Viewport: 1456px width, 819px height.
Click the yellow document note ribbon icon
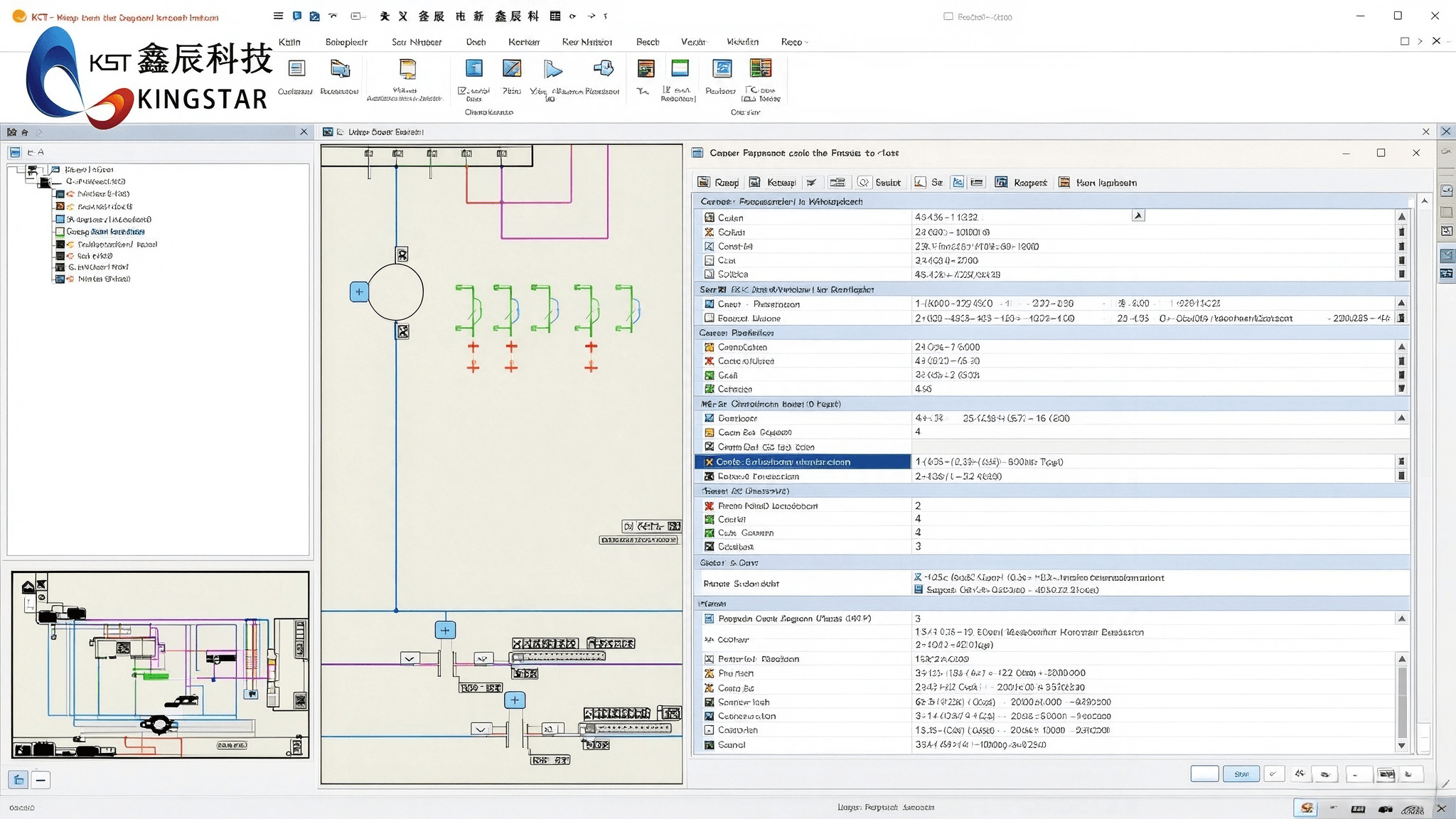click(407, 69)
